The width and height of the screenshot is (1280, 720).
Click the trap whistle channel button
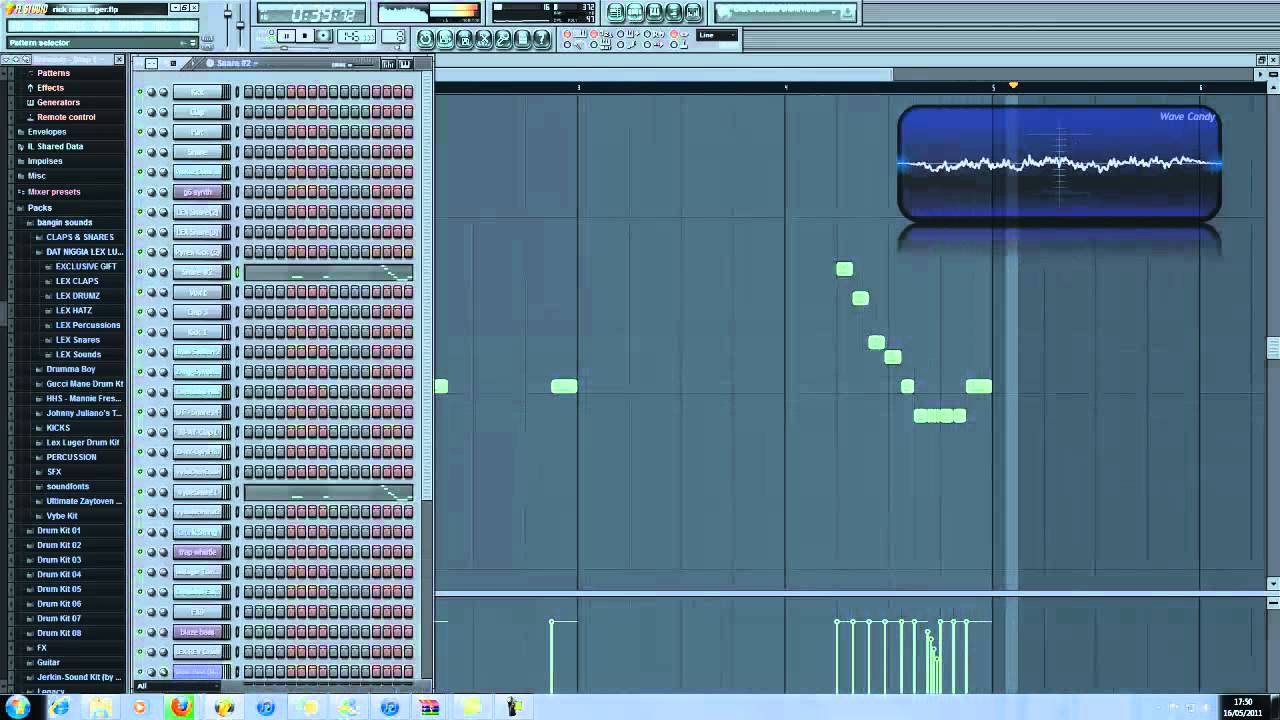point(197,552)
